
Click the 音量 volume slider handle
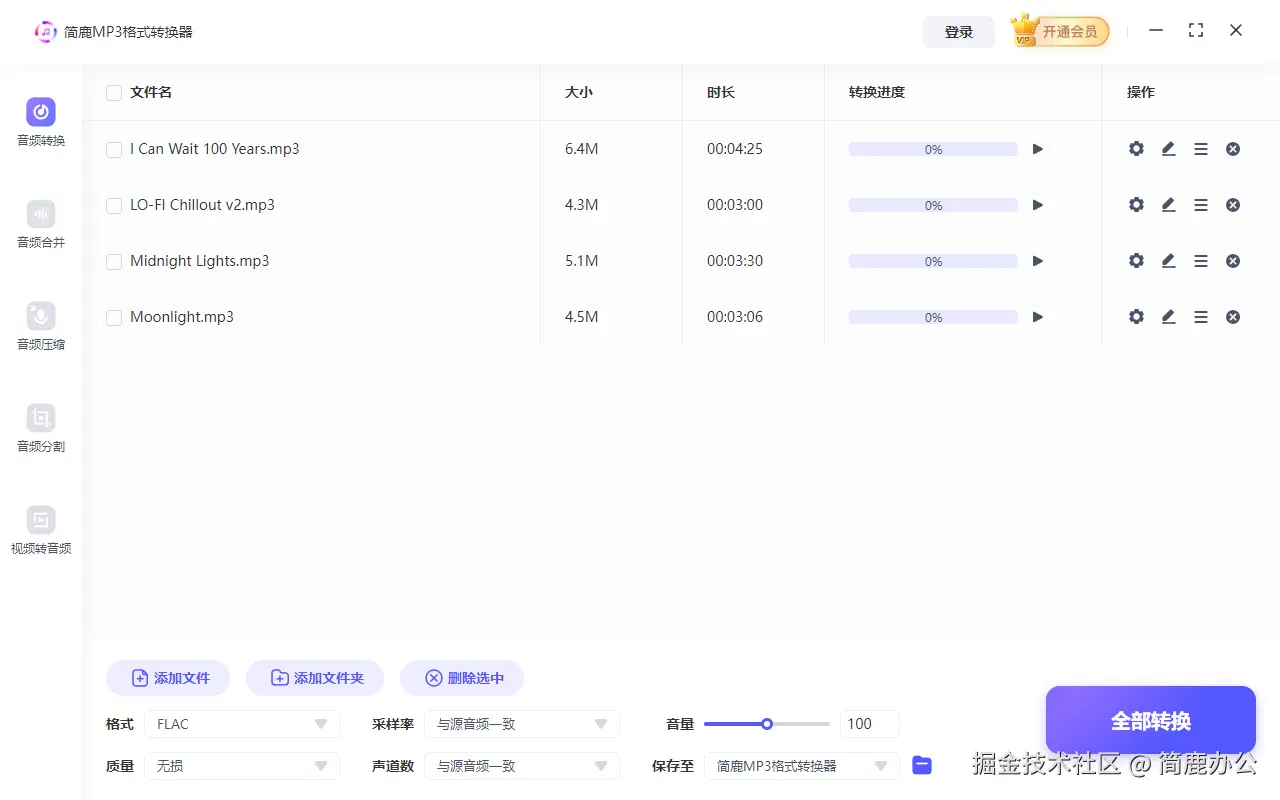pyautogui.click(x=767, y=724)
